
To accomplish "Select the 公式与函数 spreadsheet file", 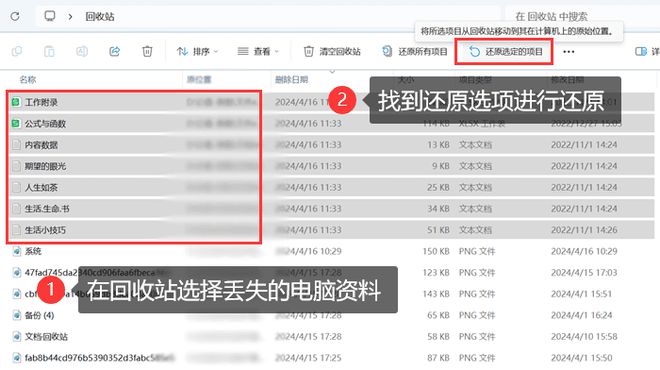I will (x=45, y=124).
